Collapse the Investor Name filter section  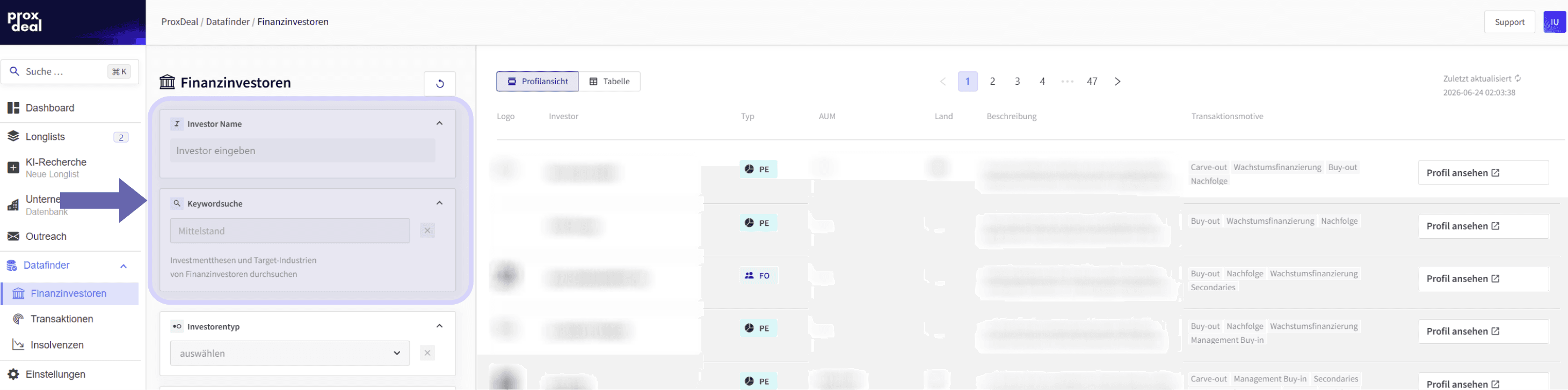[x=439, y=123]
